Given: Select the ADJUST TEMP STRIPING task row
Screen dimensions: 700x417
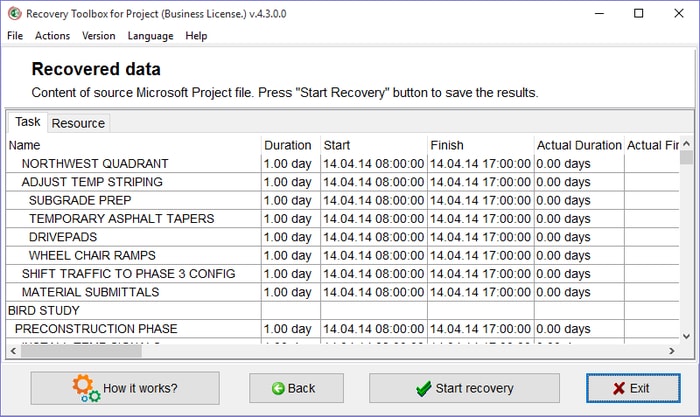Looking at the screenshot, I should tap(343, 182).
